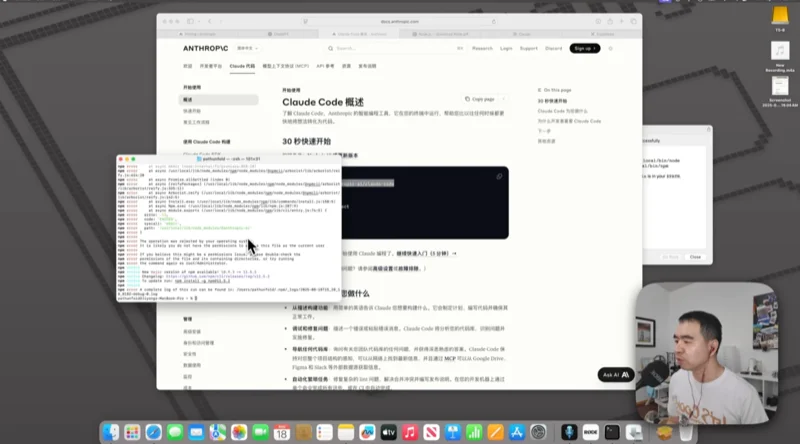This screenshot has height=444, width=800.
Task: Open the Calendar app showing 18
Action: coord(282,433)
